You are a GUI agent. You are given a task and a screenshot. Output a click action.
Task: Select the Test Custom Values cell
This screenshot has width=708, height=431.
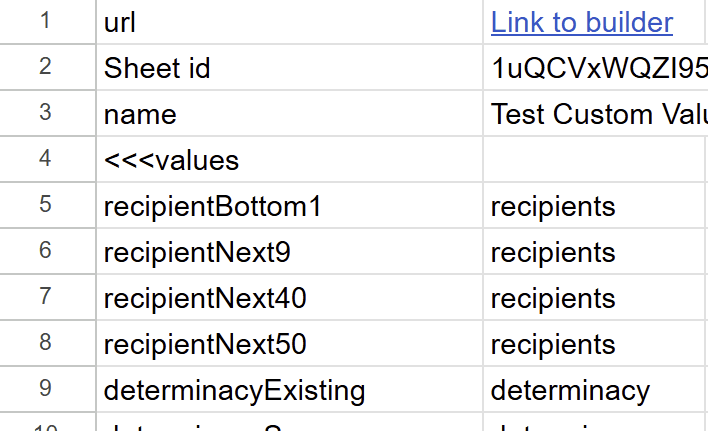(x=596, y=113)
